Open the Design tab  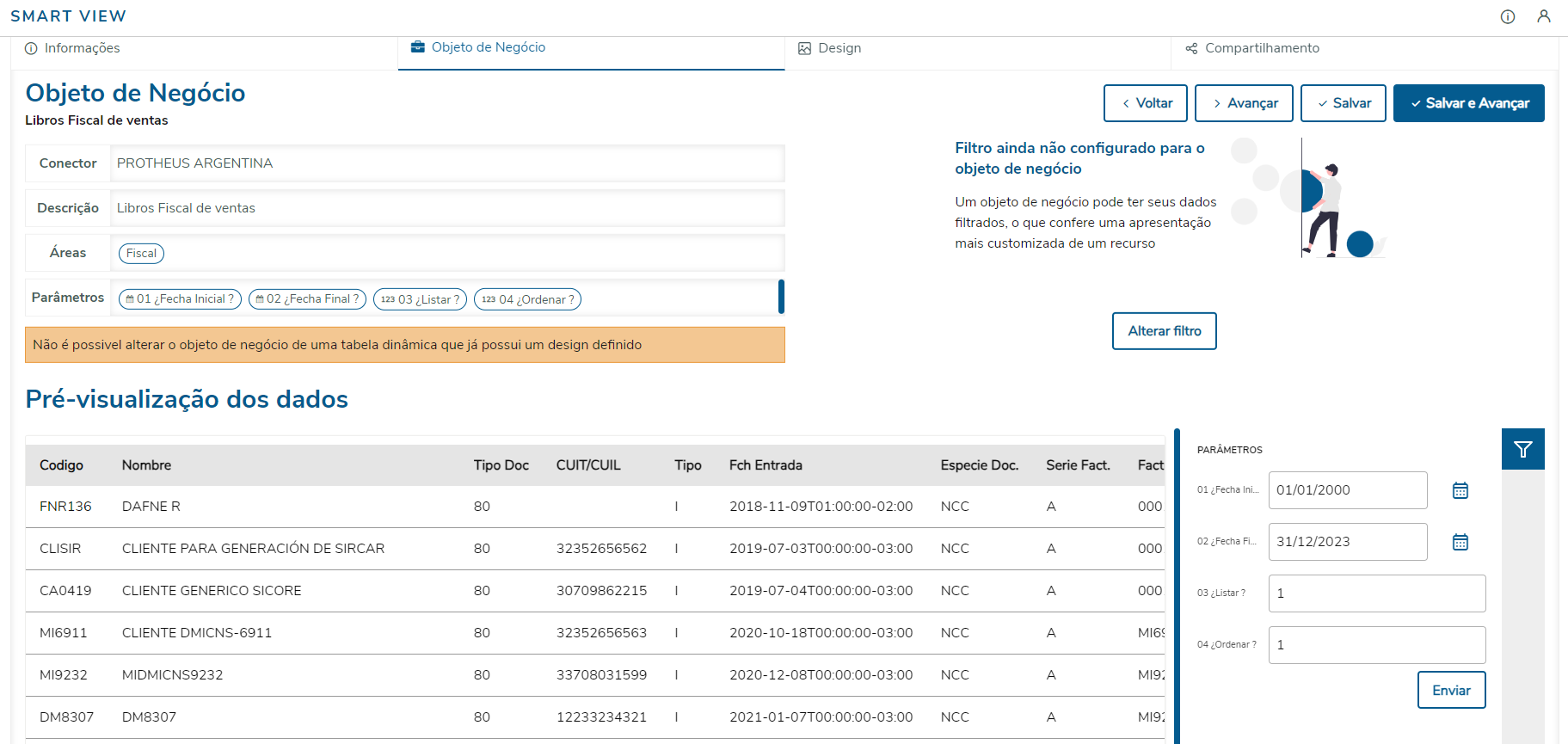pos(830,48)
